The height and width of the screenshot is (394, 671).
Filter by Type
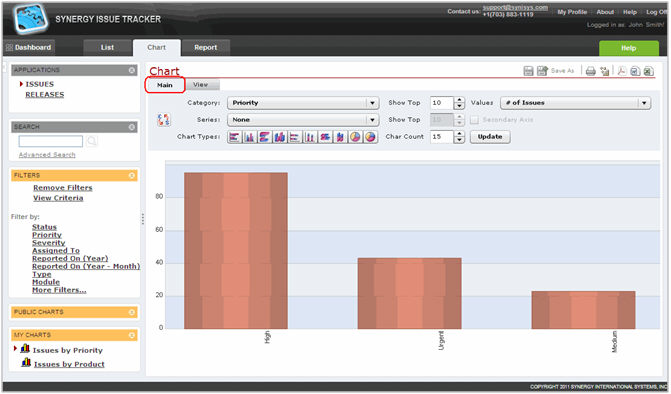(42, 274)
